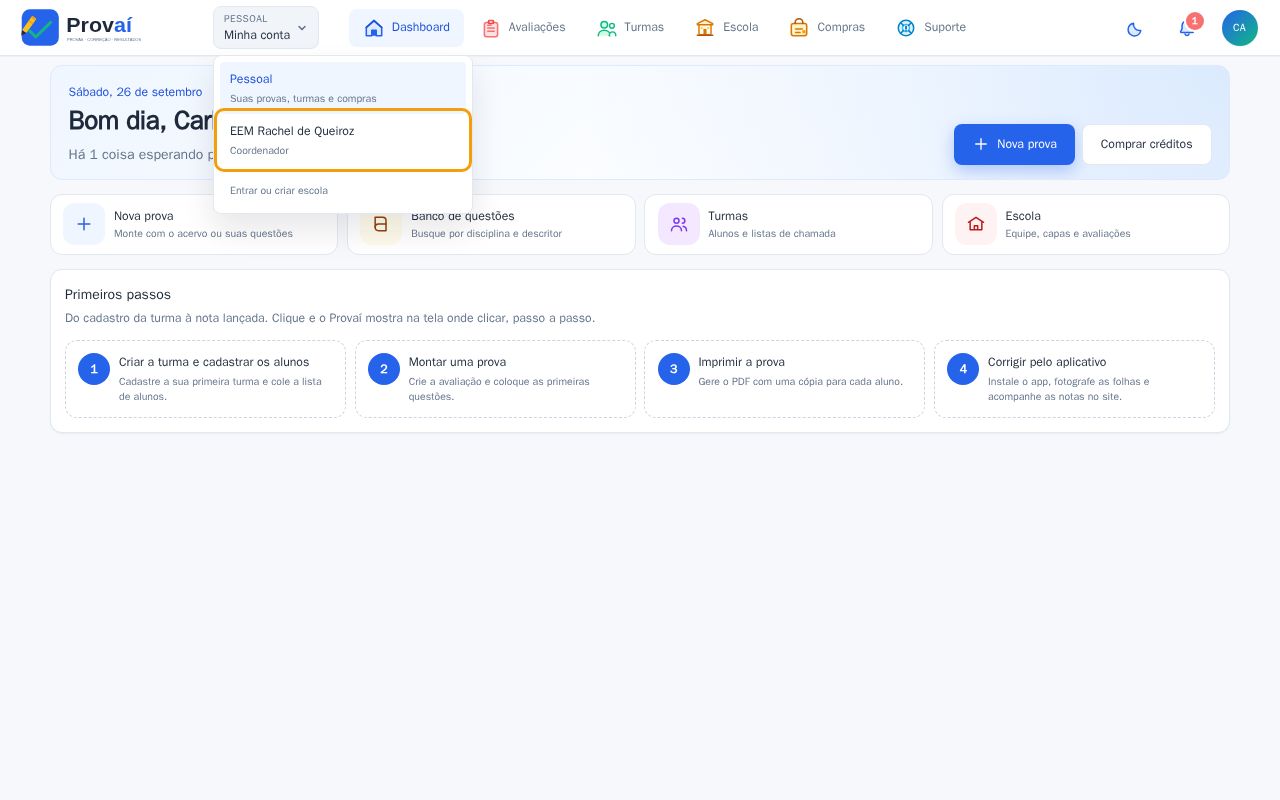The width and height of the screenshot is (1280, 800).
Task: Click the Turmas people icon in navbar
Action: tap(607, 28)
